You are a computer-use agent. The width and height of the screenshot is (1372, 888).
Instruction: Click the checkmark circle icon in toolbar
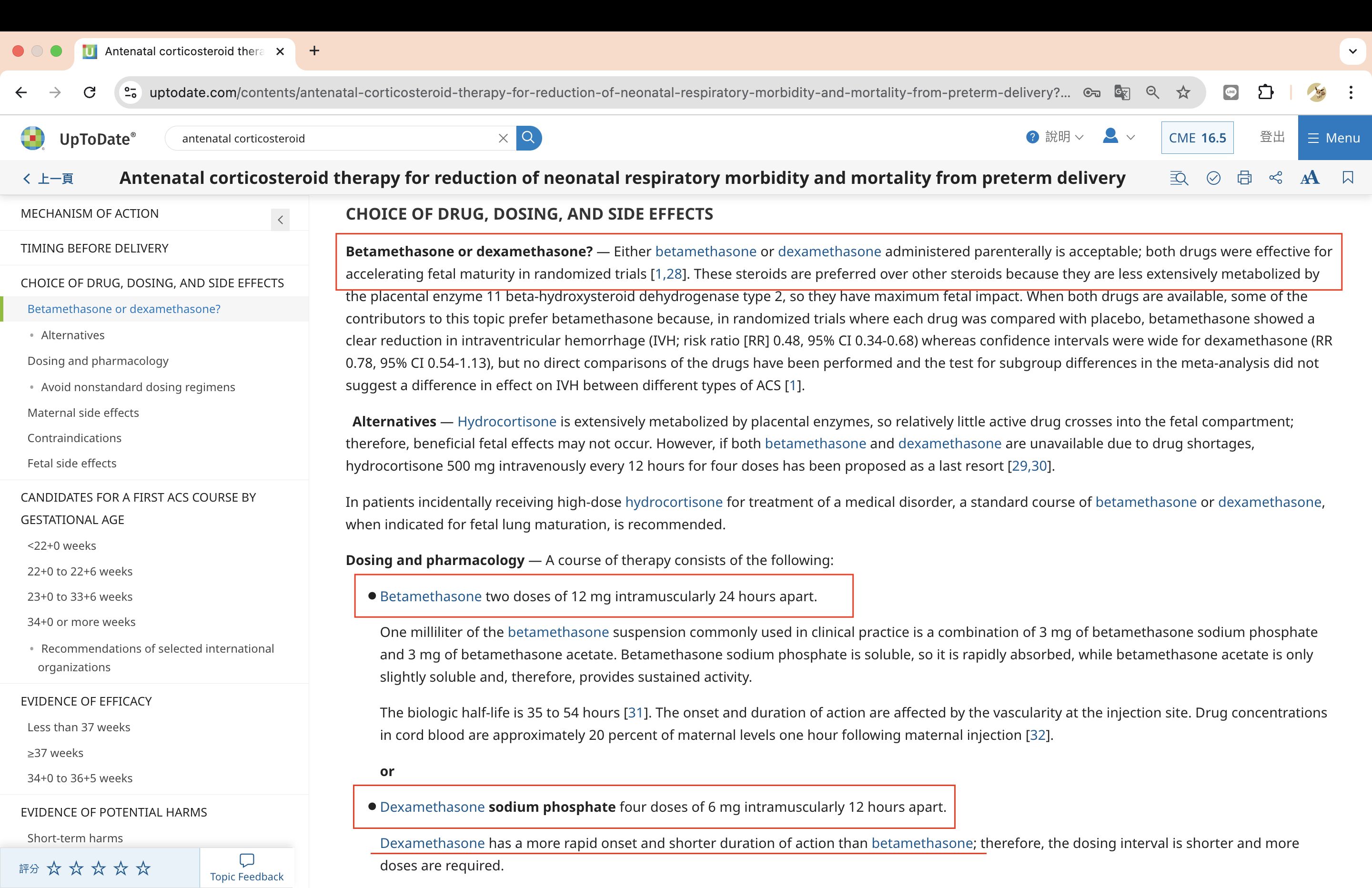tap(1213, 178)
